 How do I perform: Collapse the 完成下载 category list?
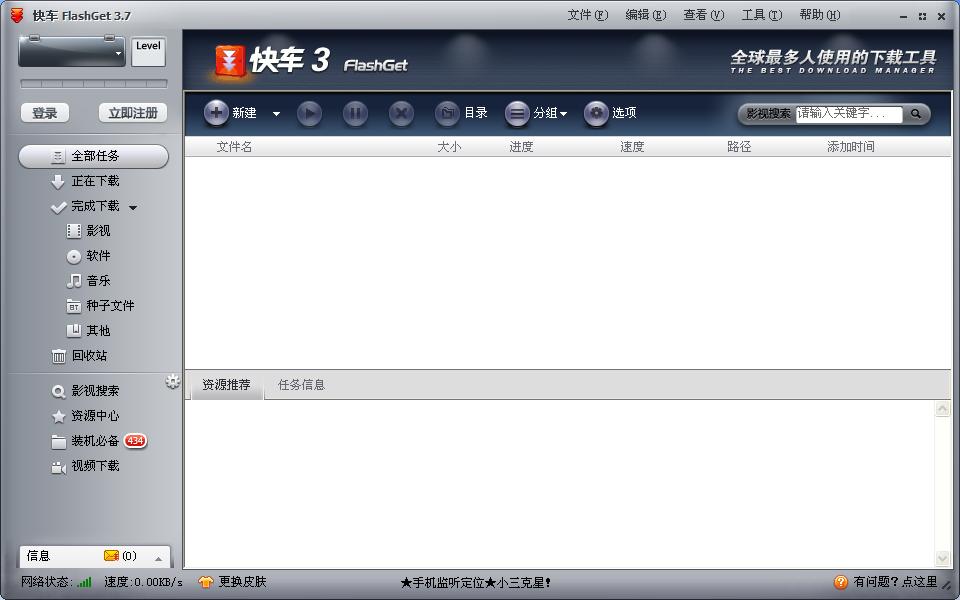131,207
